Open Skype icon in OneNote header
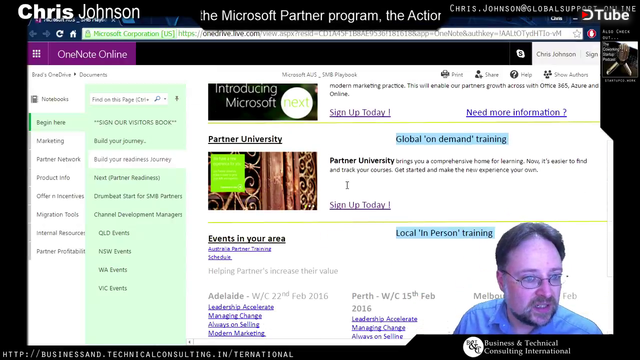The width and height of the screenshot is (640, 360). click(x=520, y=54)
